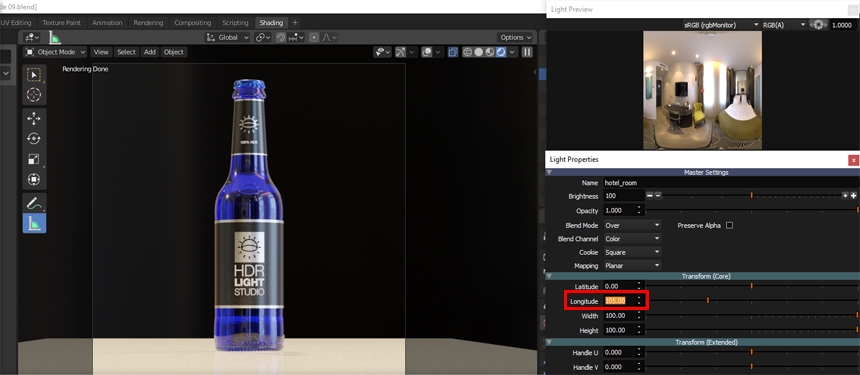The image size is (860, 375).
Task: Click the HDR Light Studio icon in header
Action: click(55, 37)
